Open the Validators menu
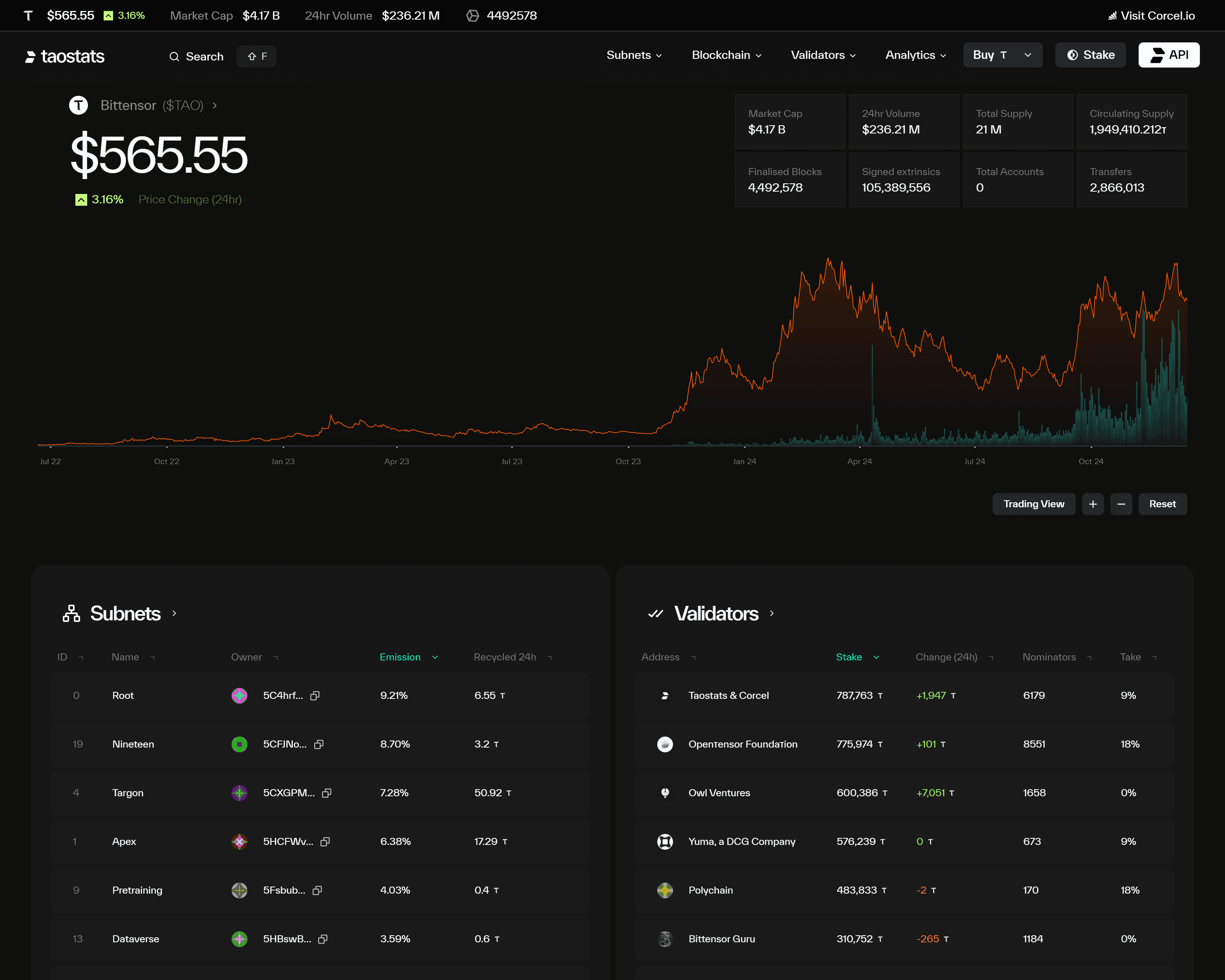 [823, 55]
